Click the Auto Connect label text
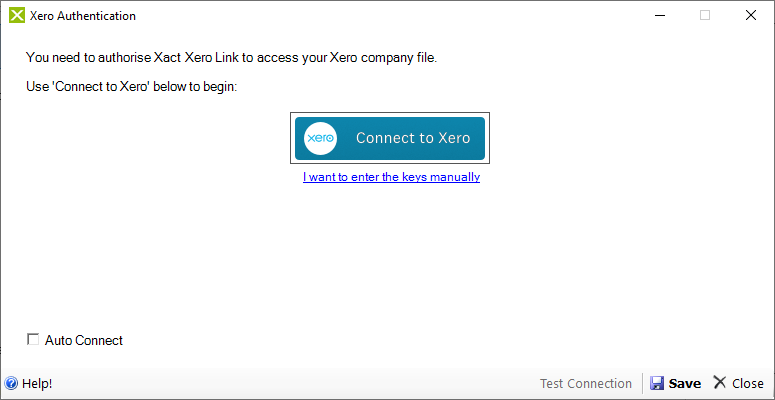The width and height of the screenshot is (775, 400). [84, 341]
